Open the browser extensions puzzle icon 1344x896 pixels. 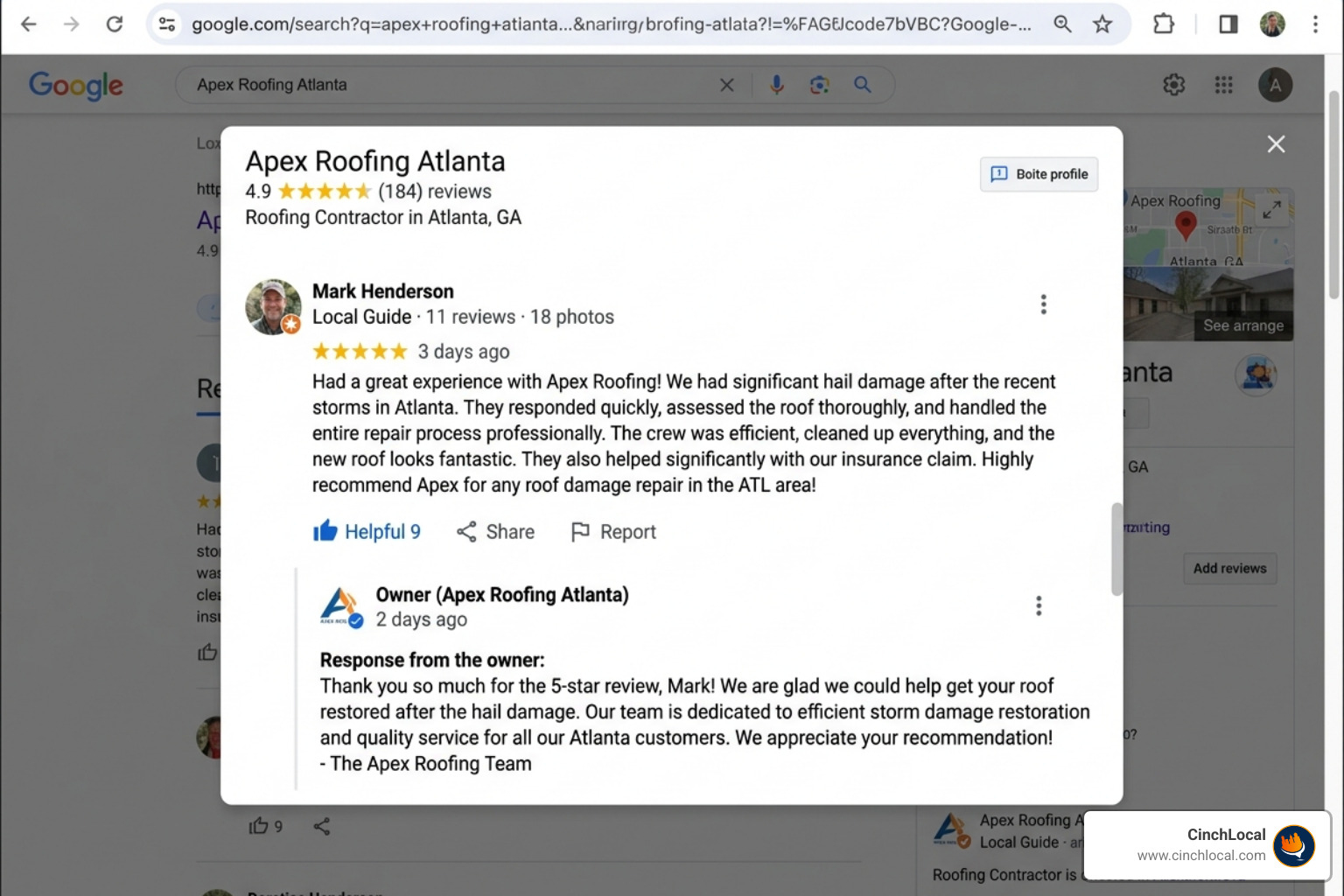[x=1164, y=24]
